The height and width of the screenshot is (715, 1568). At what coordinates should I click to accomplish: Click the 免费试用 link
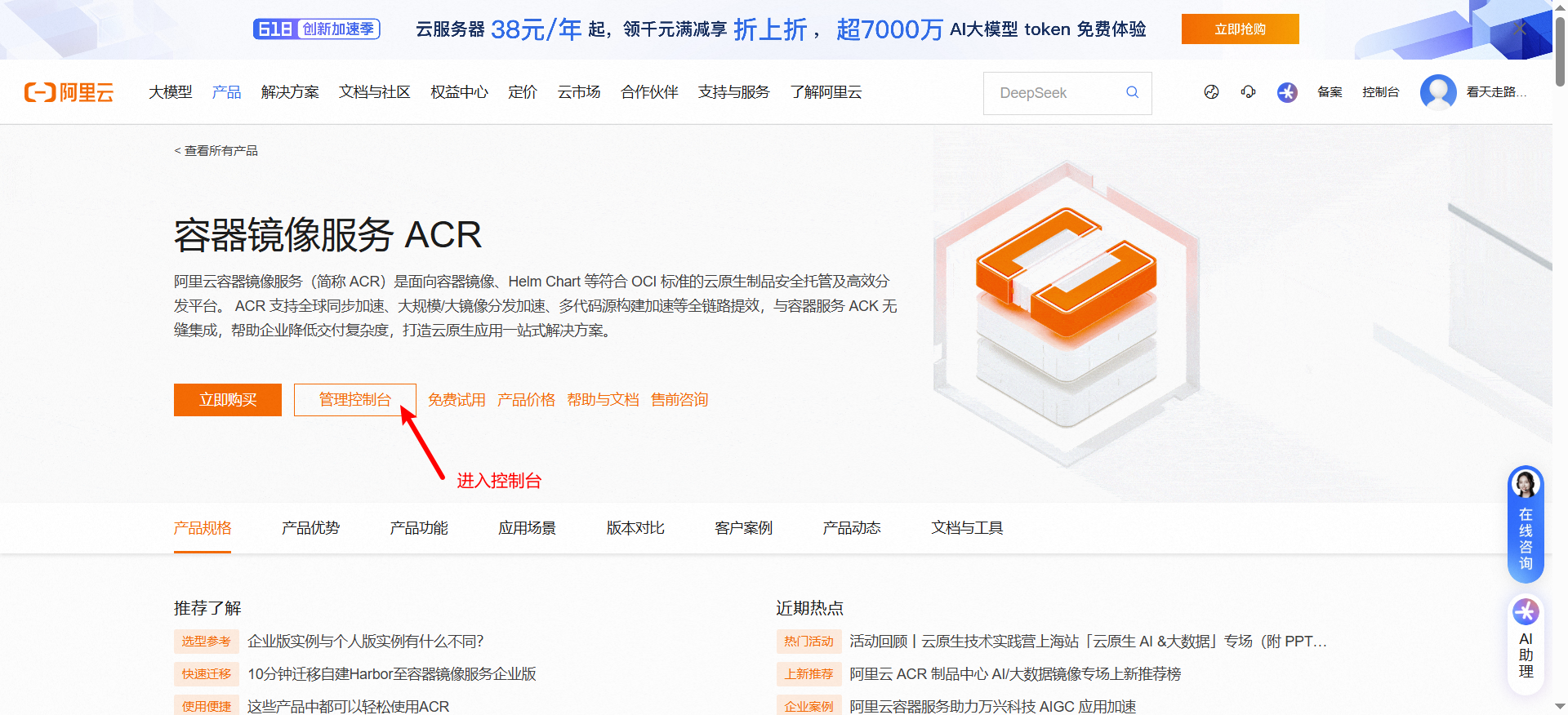[x=457, y=400]
